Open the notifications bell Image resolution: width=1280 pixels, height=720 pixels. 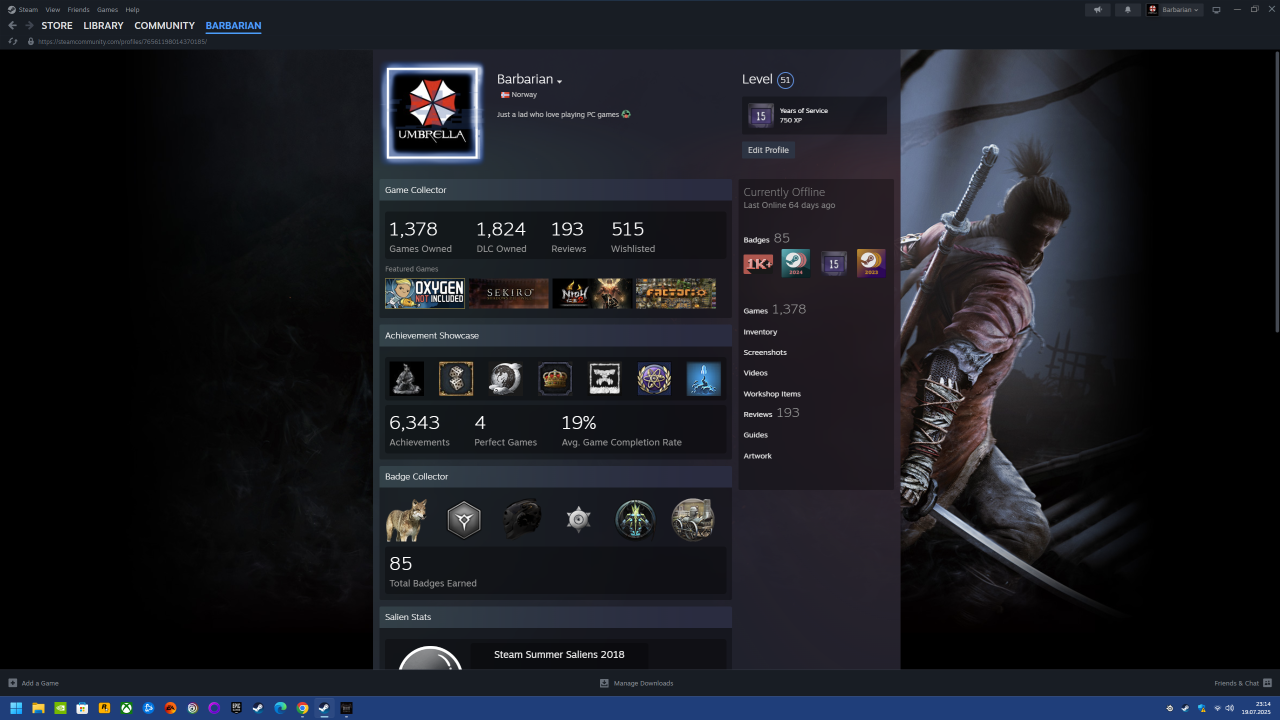(x=1128, y=10)
